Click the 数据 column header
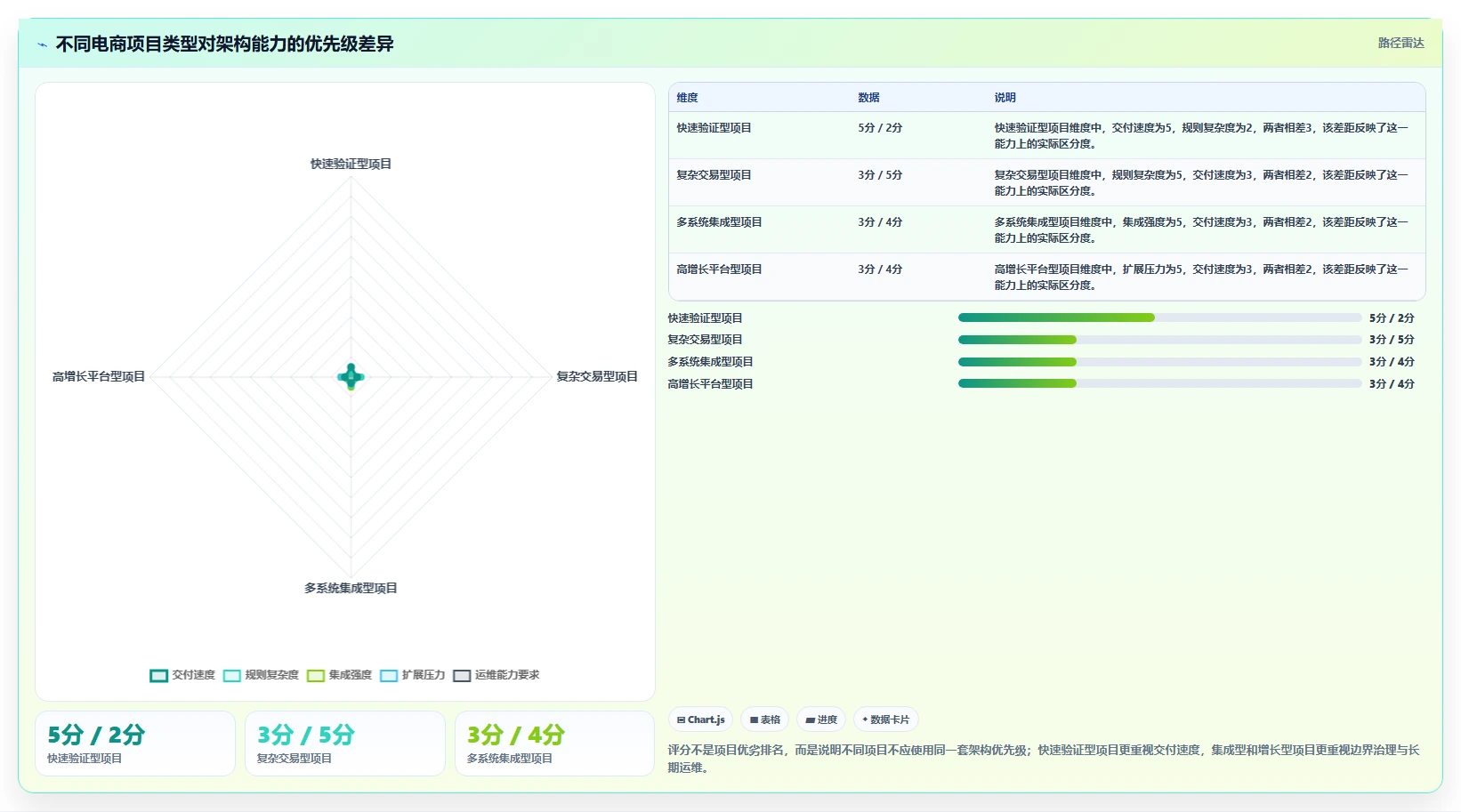The width and height of the screenshot is (1461, 812). pos(868,98)
